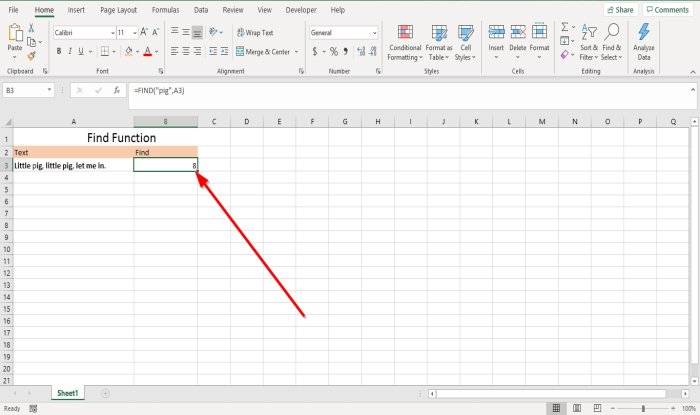Screen dimensions: 700x415
Task: Apply Percent Style icon
Action: click(x=334, y=52)
